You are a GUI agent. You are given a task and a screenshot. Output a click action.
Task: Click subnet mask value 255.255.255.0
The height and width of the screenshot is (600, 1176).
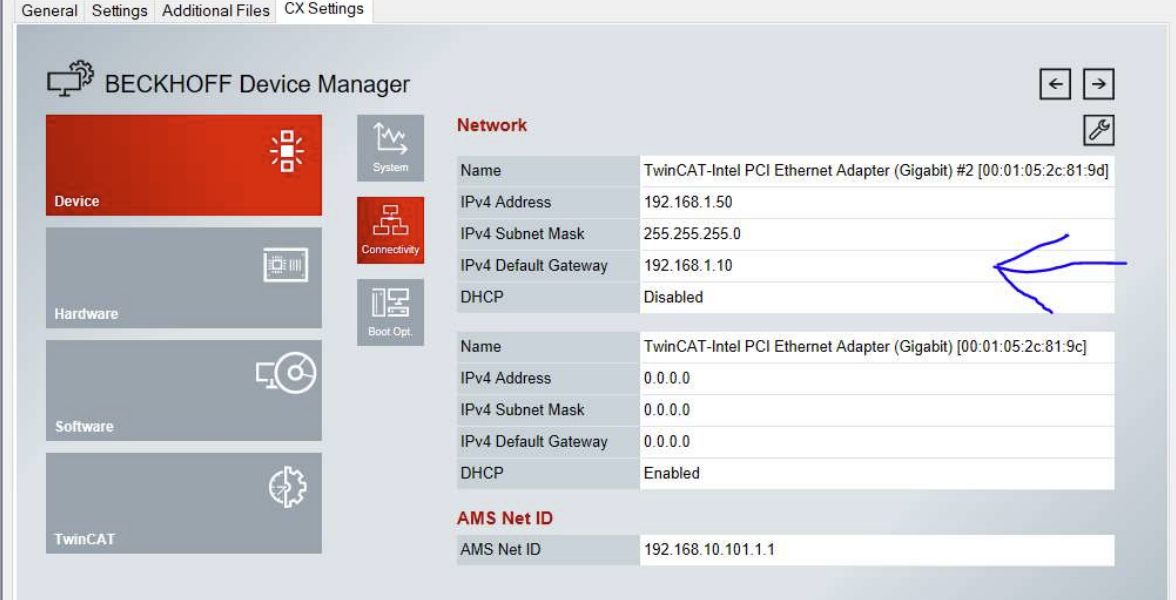coord(692,233)
